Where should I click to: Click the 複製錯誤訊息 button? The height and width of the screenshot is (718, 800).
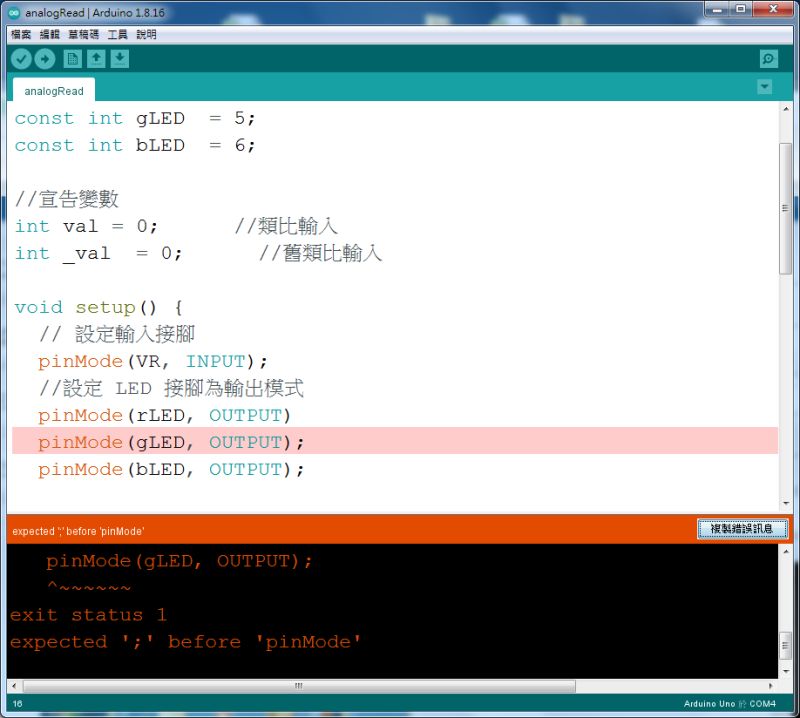[742, 530]
